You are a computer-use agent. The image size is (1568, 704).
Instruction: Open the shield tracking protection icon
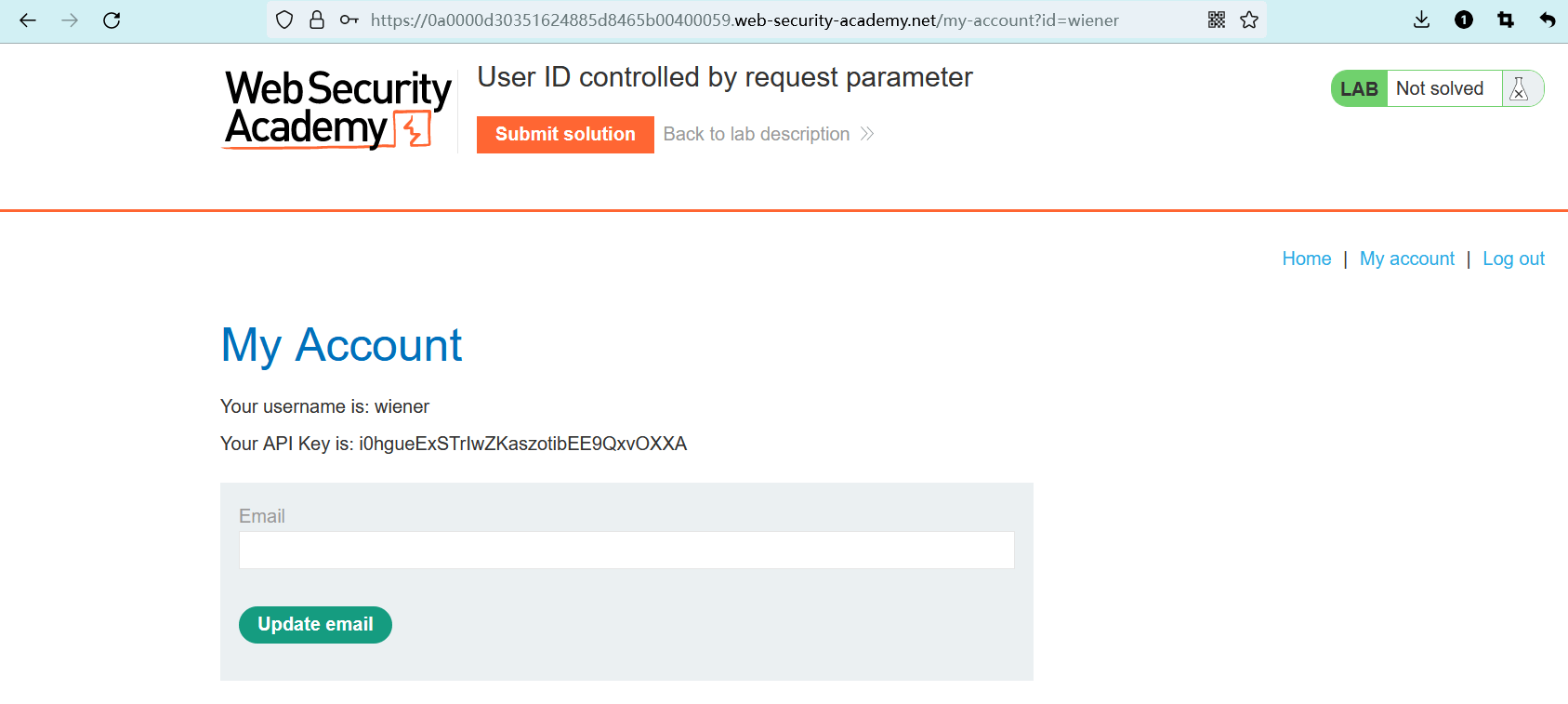click(x=285, y=20)
